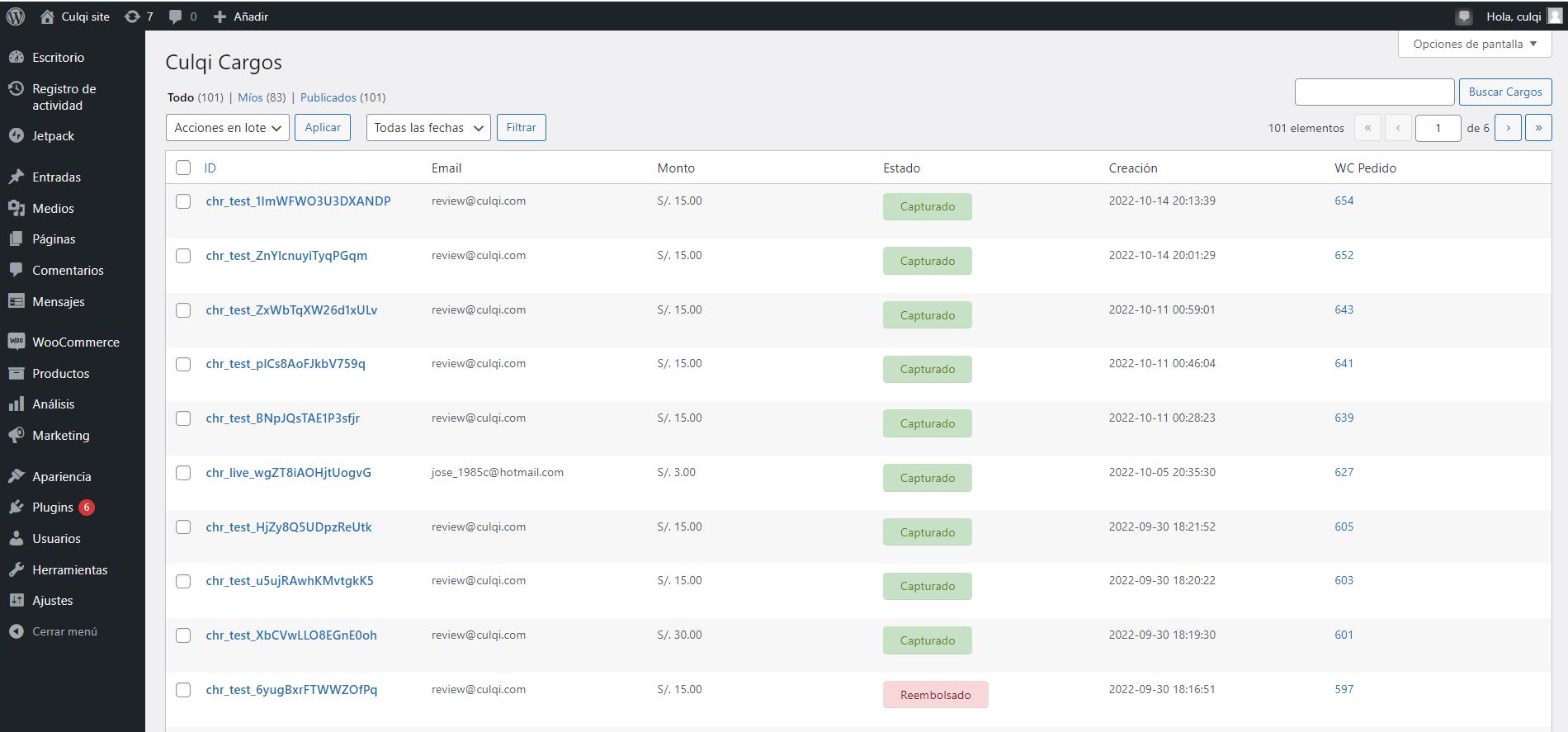
Task: Open the Acciones en lote dropdown
Action: point(228,127)
